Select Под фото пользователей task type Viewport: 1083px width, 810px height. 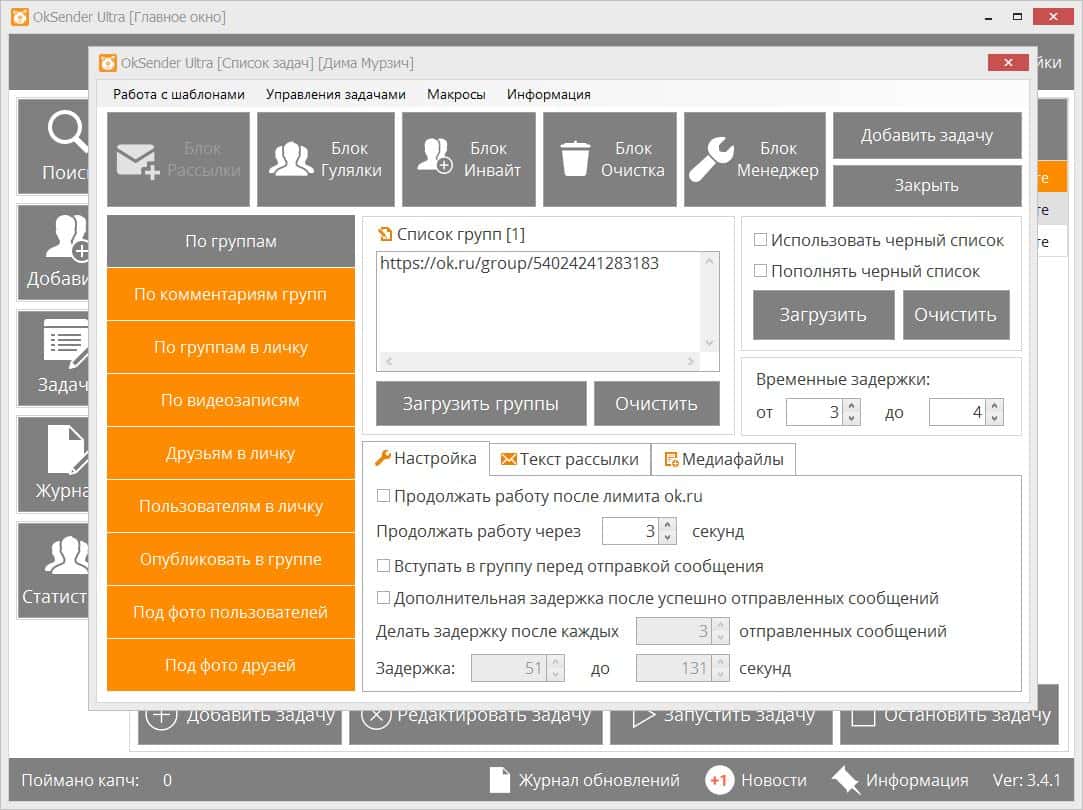(x=231, y=612)
